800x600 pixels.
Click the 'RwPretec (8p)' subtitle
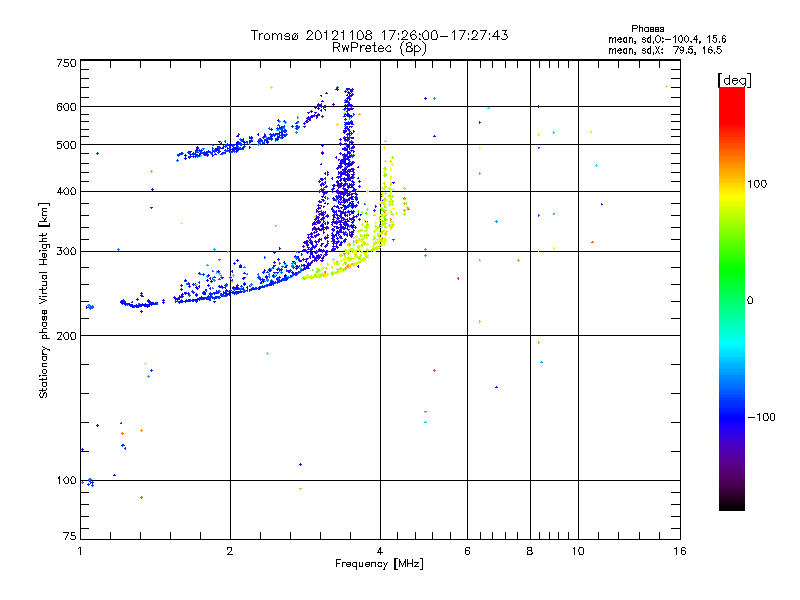click(379, 48)
